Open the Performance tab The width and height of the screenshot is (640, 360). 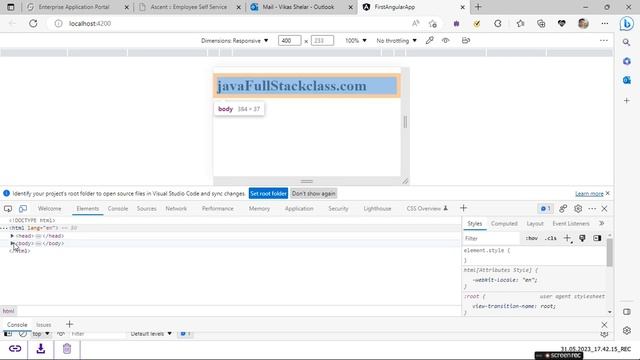[218, 209]
